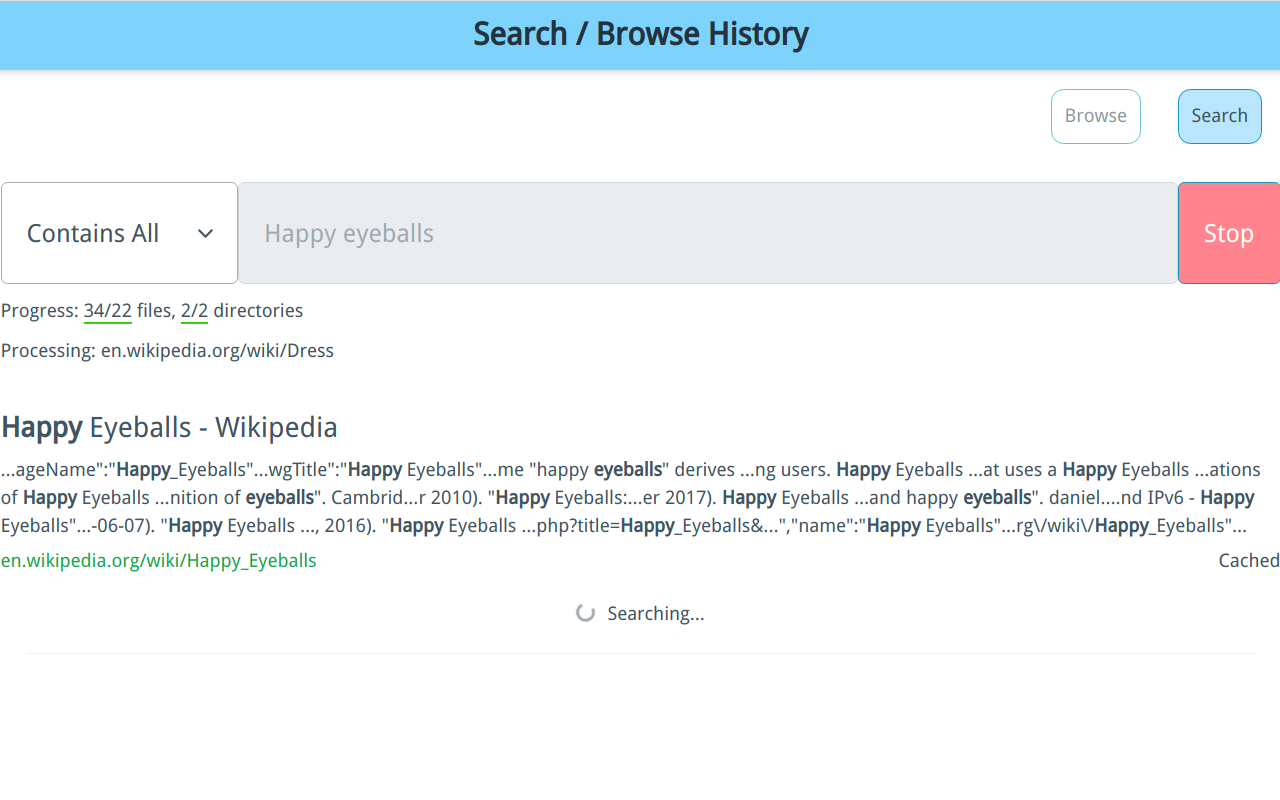Switch to the Browse tab
The width and height of the screenshot is (1280, 800).
[x=1095, y=116]
